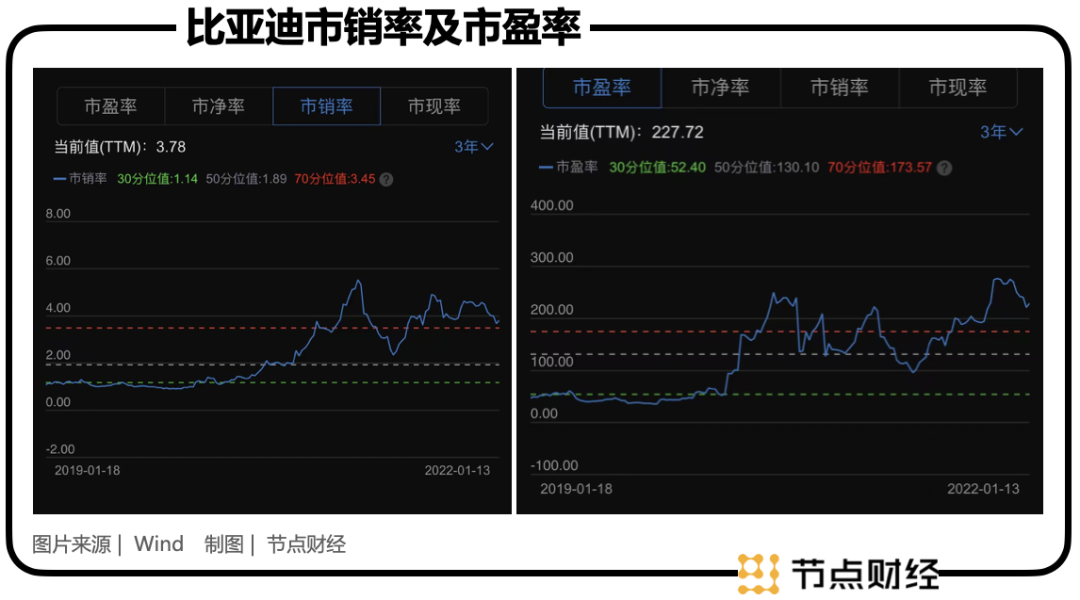Click 50分位值:1.89 legend label
The height and width of the screenshot is (600, 1080).
point(246,179)
